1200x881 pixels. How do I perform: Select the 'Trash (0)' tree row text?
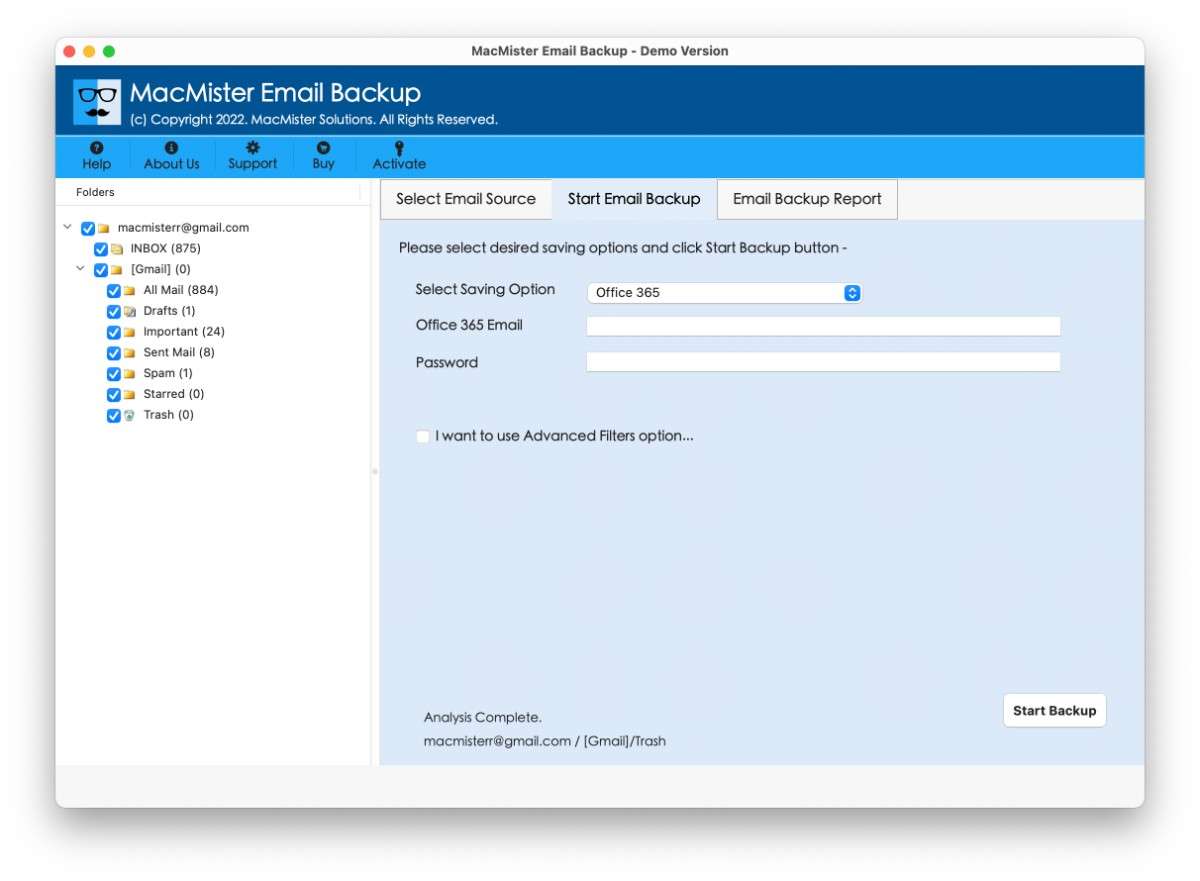tap(169, 415)
